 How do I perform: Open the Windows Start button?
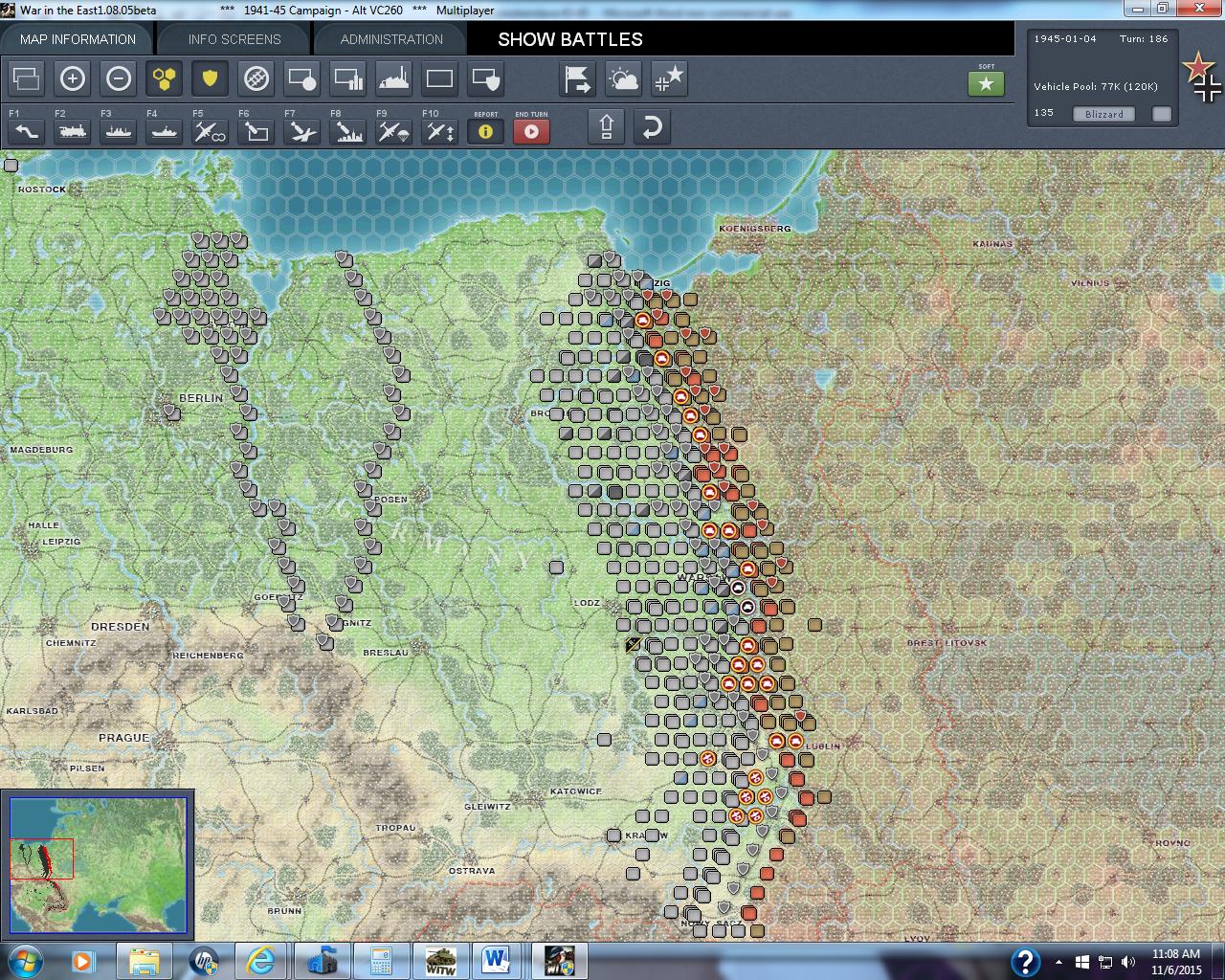(24, 960)
